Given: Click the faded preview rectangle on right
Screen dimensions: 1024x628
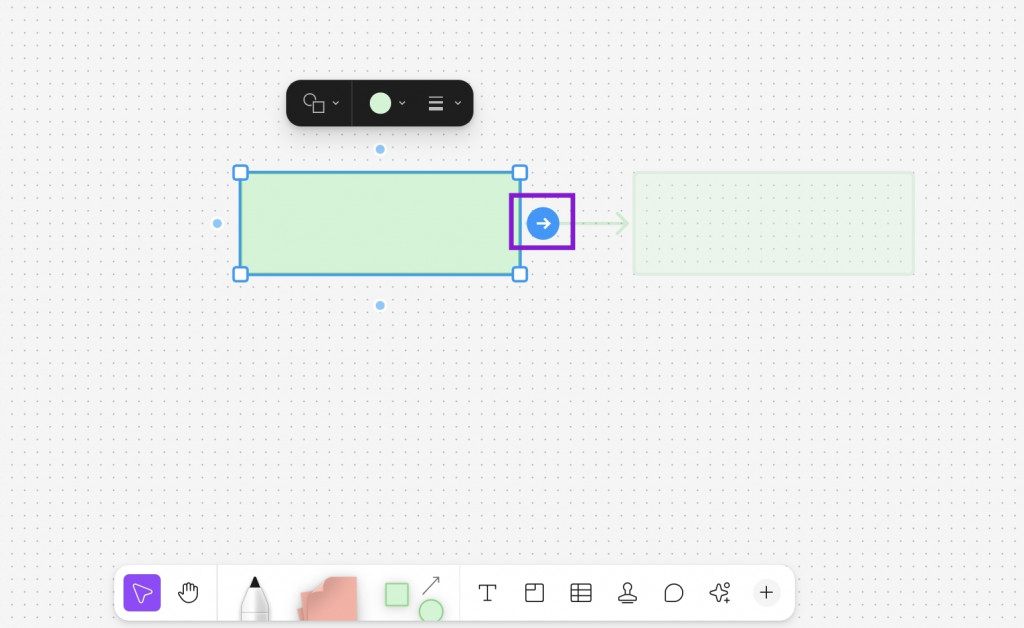Looking at the screenshot, I should (773, 223).
